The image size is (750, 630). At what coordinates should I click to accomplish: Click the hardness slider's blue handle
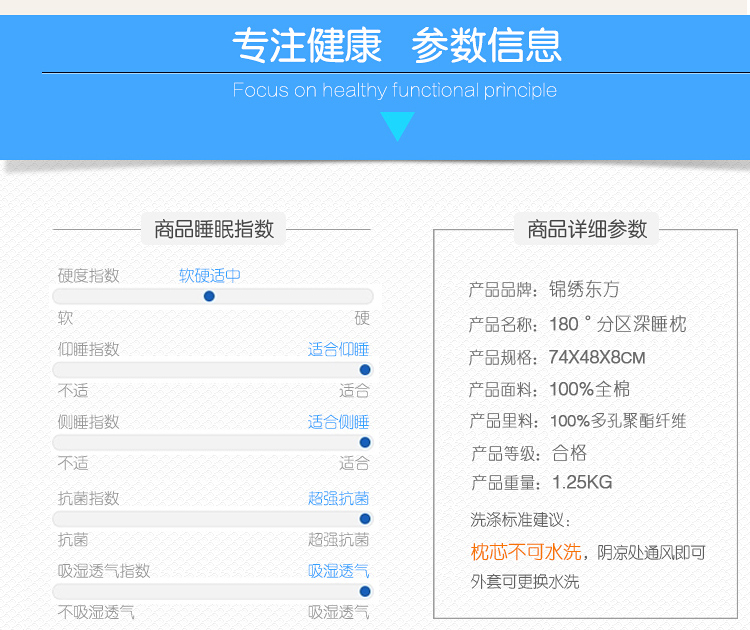pos(209,296)
